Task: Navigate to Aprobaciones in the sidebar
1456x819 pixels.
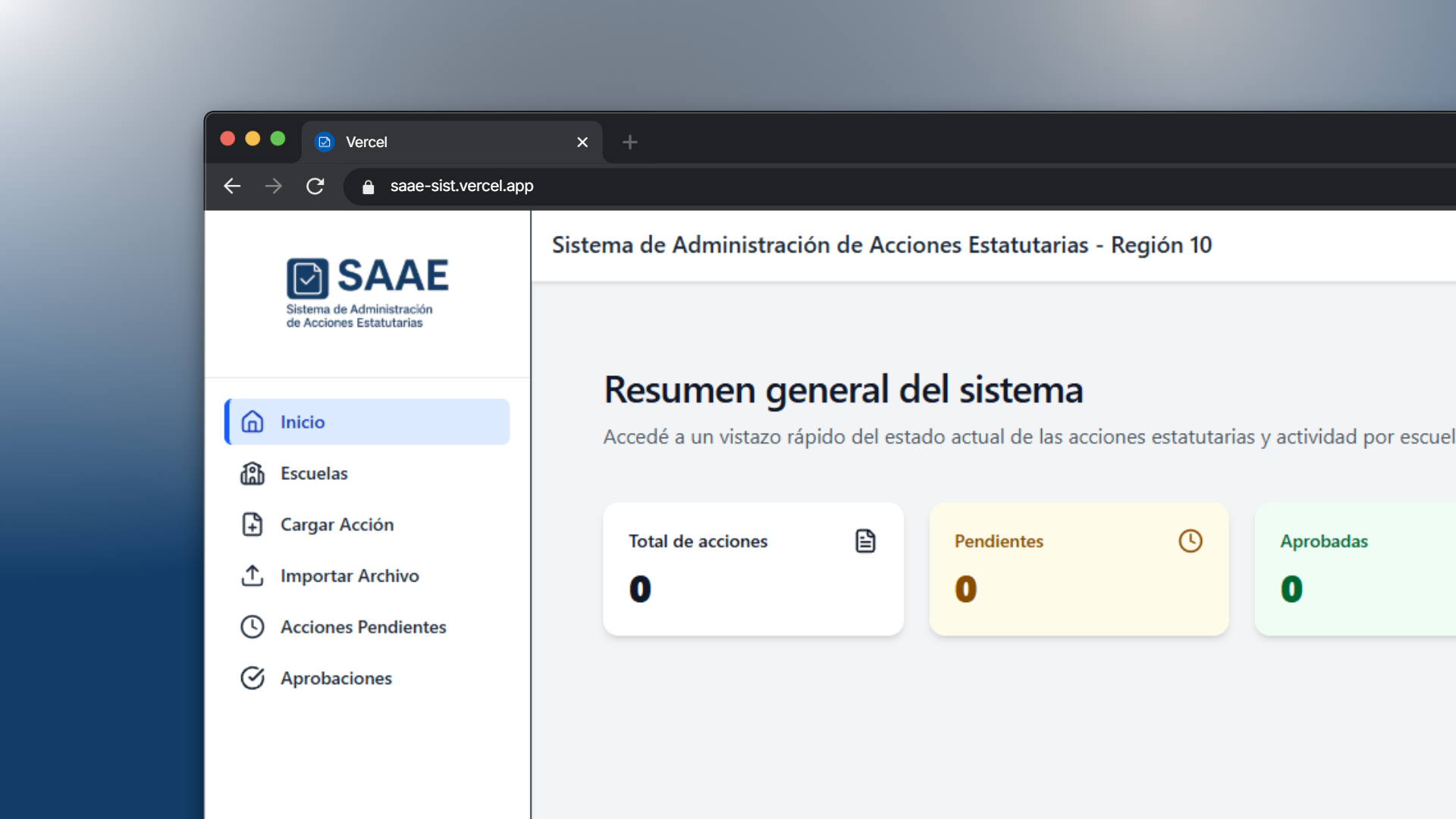Action: pyautogui.click(x=336, y=678)
